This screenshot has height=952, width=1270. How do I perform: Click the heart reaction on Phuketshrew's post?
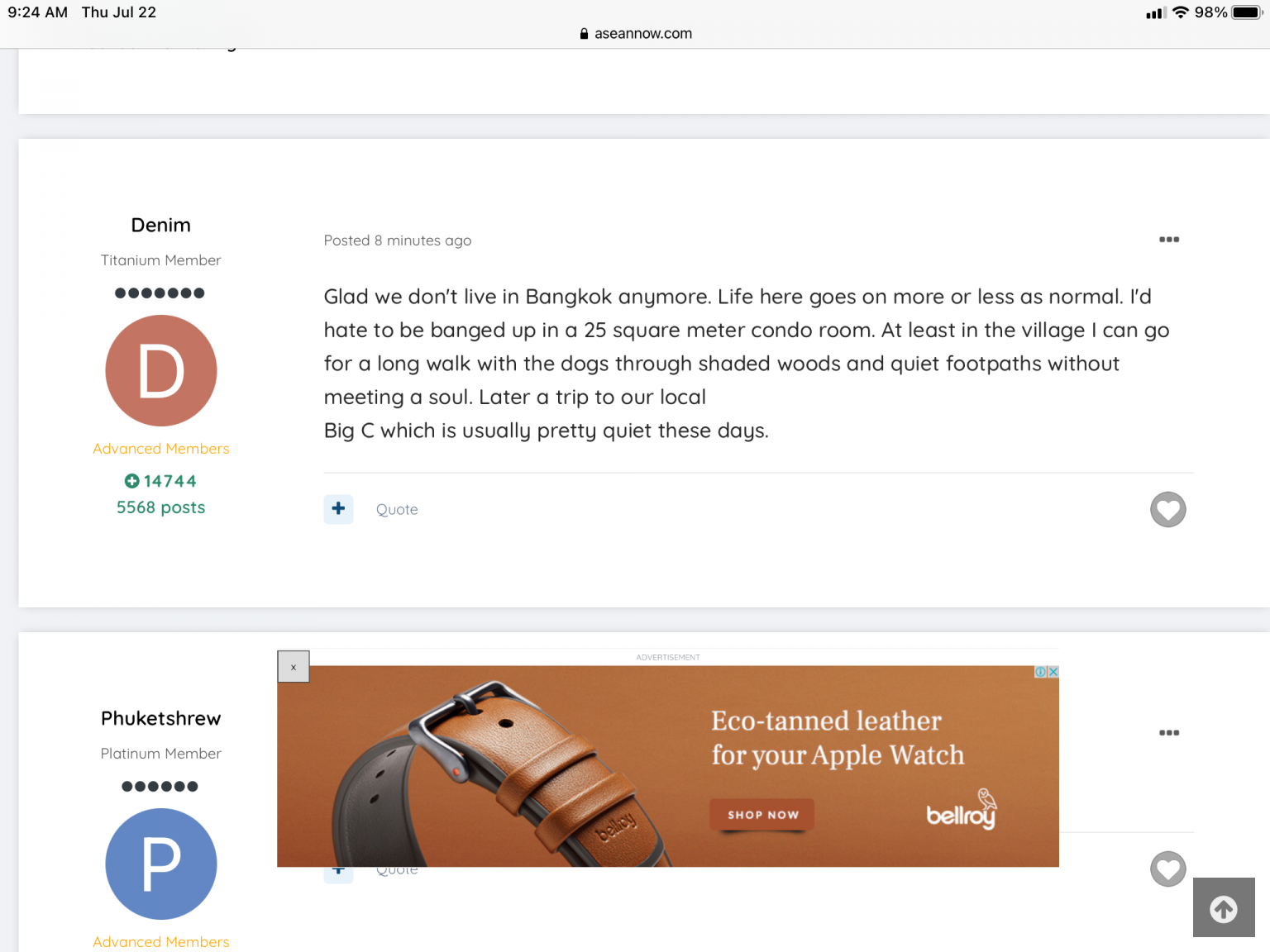1167,869
